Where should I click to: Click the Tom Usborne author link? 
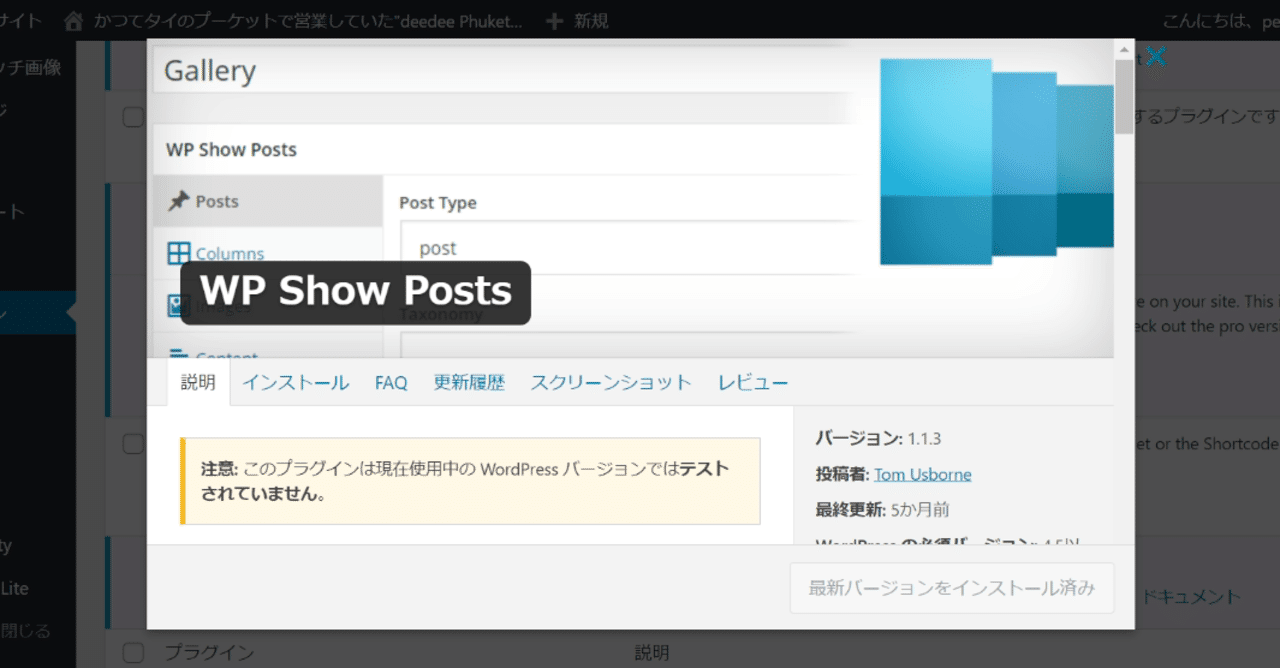point(922,473)
